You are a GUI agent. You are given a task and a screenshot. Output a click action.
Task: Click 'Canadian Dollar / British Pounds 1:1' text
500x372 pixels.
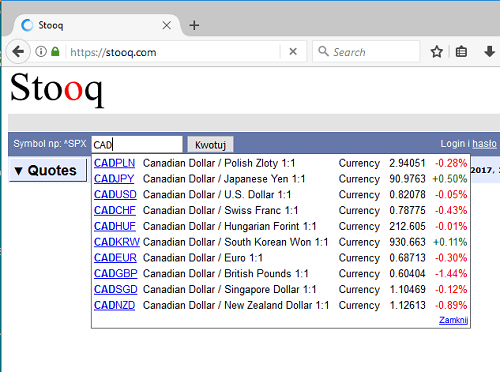[226, 273]
